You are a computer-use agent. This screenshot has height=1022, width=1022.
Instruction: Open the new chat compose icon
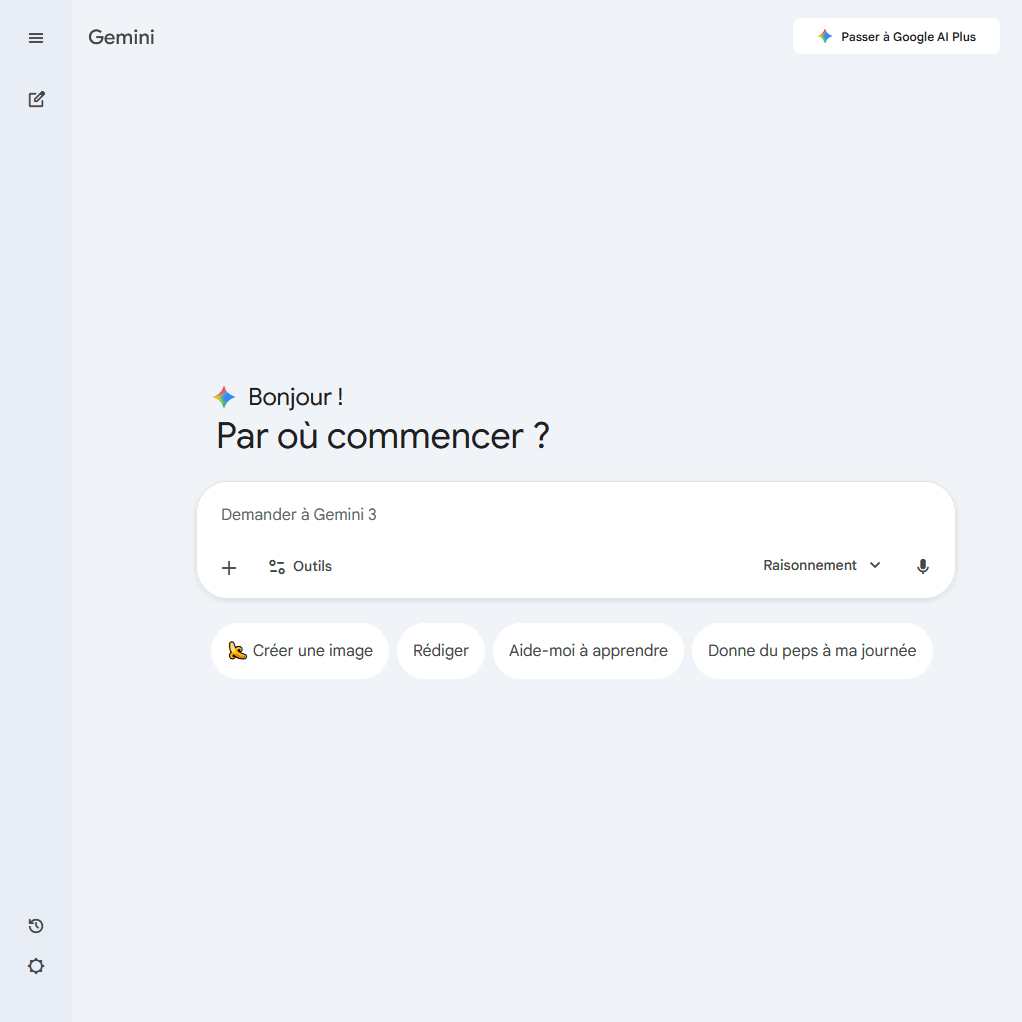coord(36,99)
